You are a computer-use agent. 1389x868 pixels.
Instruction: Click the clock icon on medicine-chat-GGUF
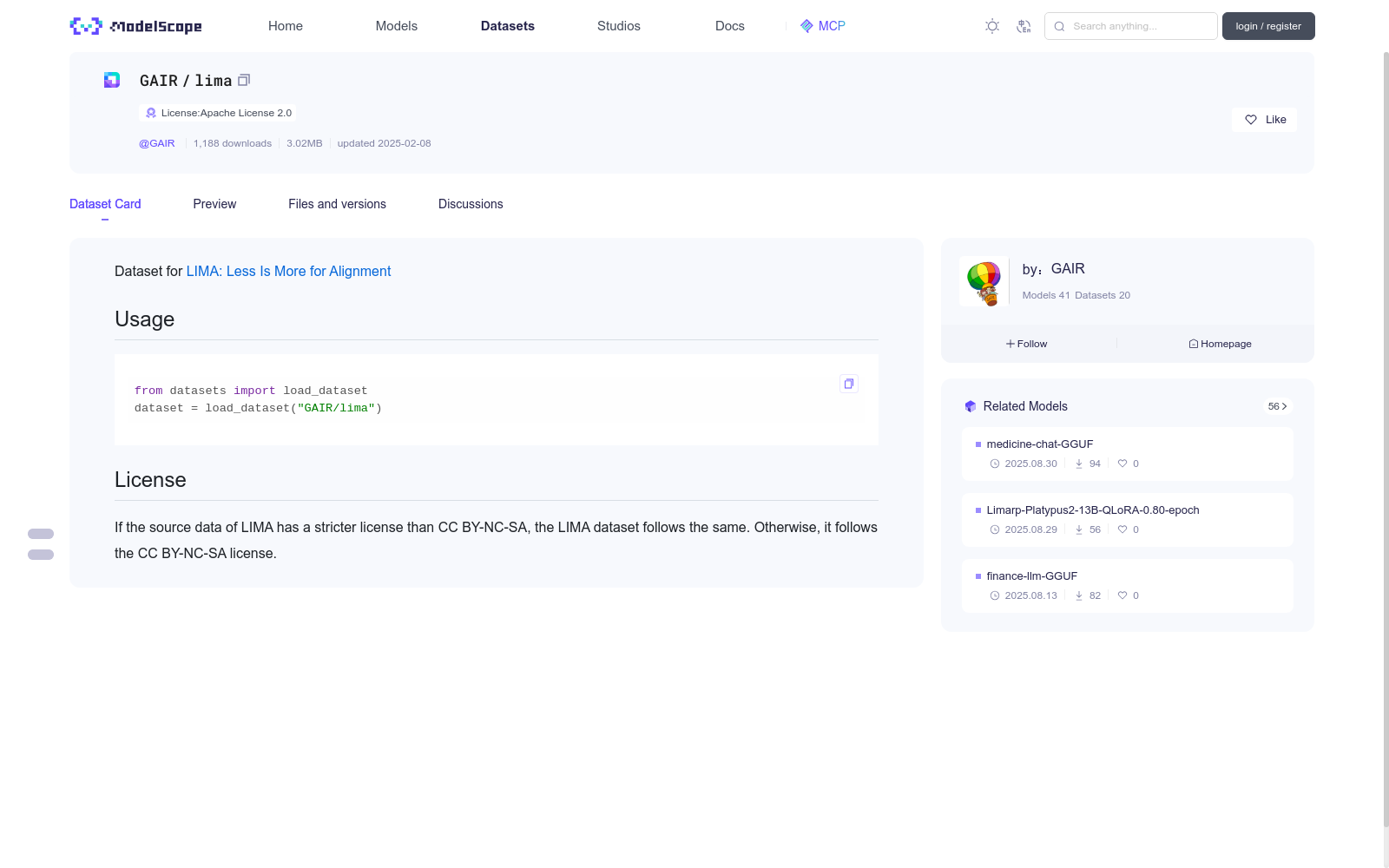tap(995, 464)
